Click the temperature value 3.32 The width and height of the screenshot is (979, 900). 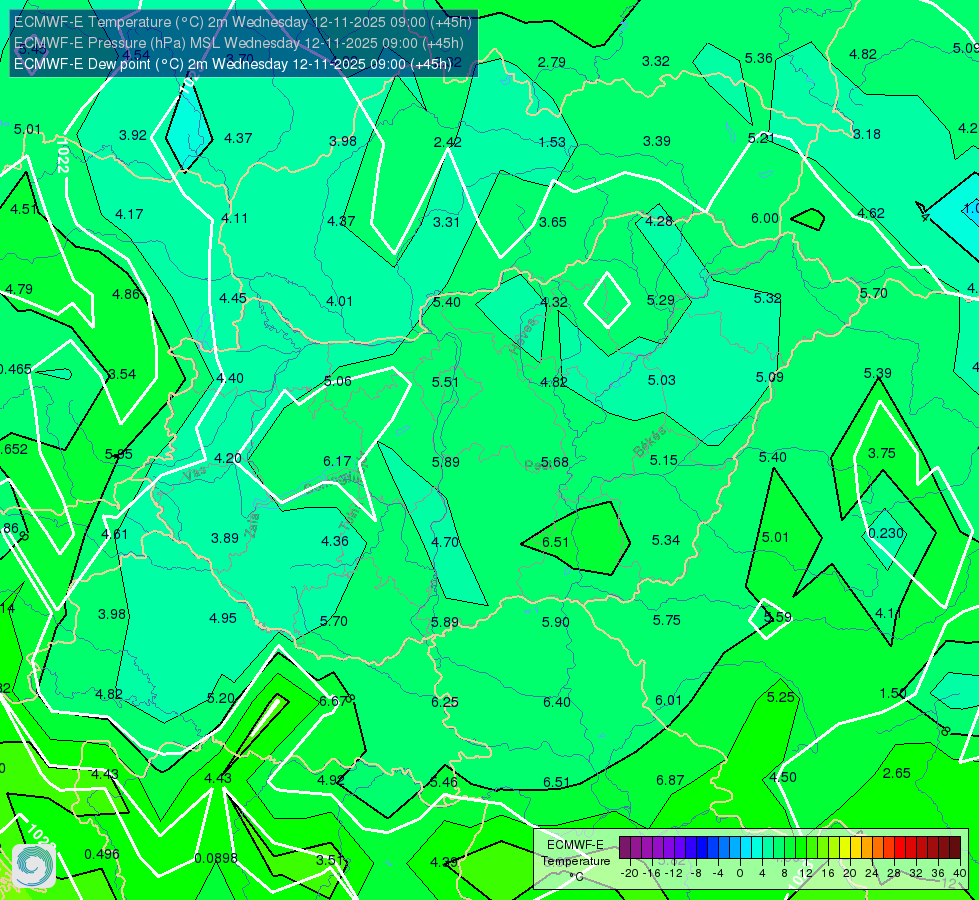click(656, 61)
